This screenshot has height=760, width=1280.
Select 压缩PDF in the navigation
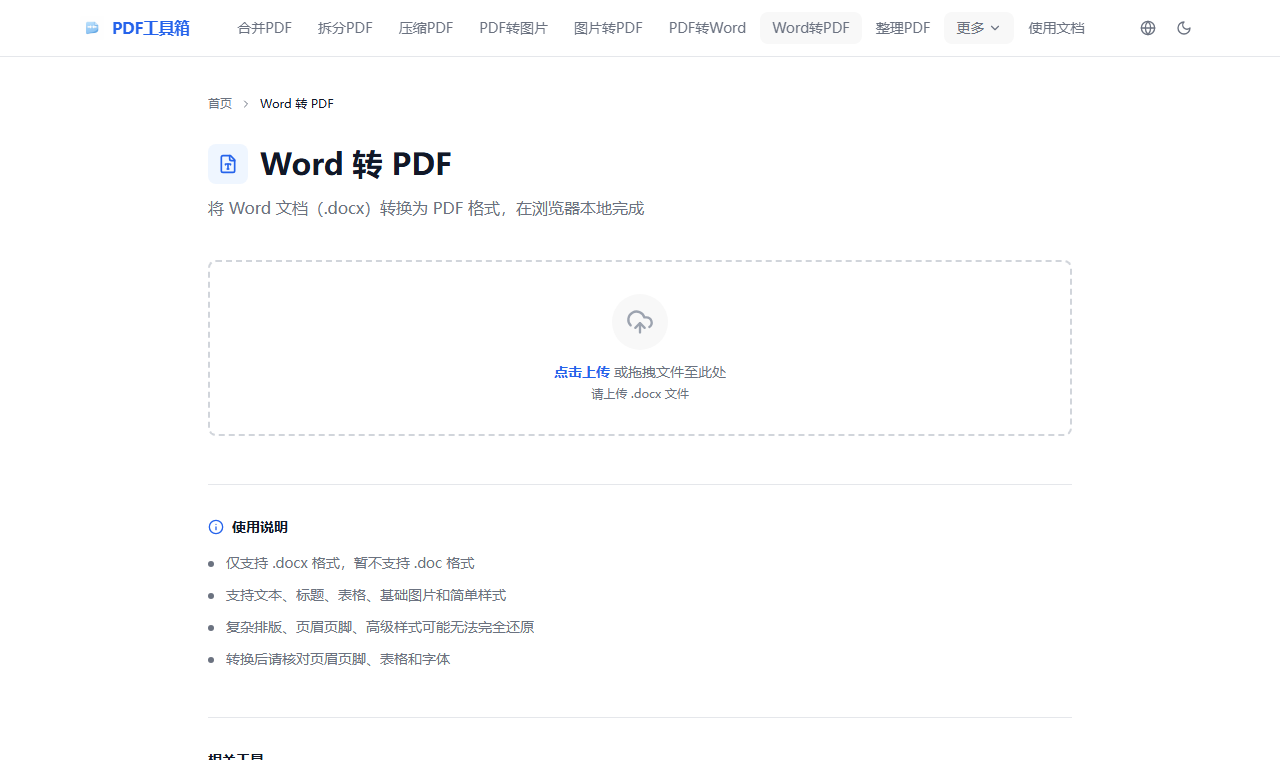426,28
